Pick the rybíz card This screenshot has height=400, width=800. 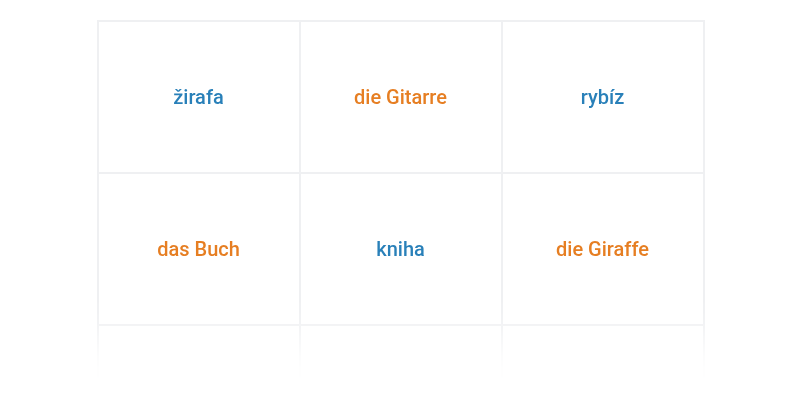tap(602, 97)
